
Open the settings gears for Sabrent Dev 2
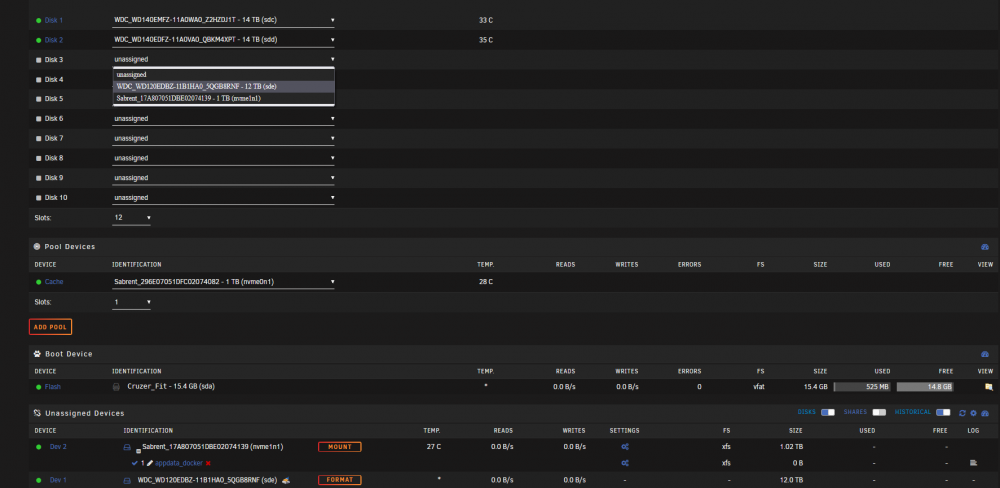(625, 447)
